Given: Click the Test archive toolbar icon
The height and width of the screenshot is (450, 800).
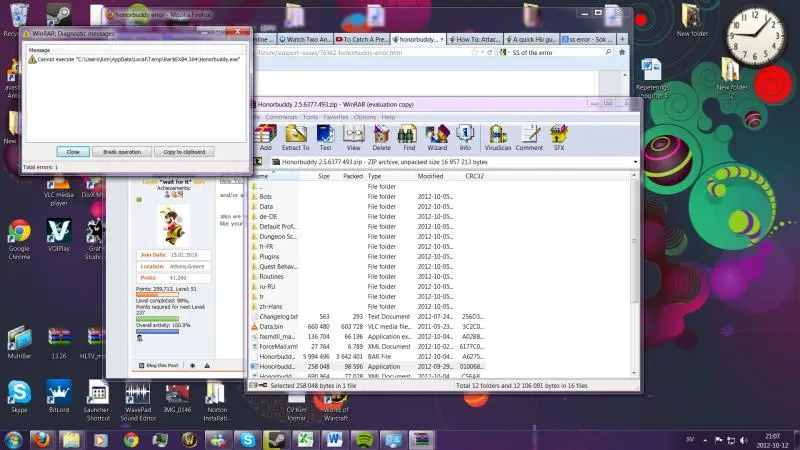Looking at the screenshot, I should [326, 137].
